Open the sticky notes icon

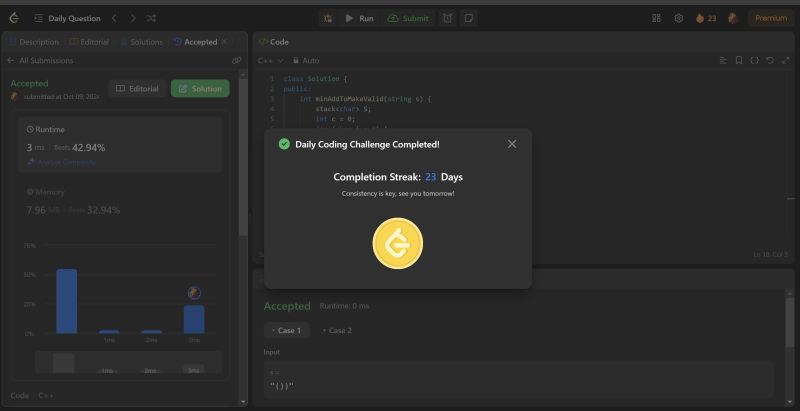tap(468, 18)
